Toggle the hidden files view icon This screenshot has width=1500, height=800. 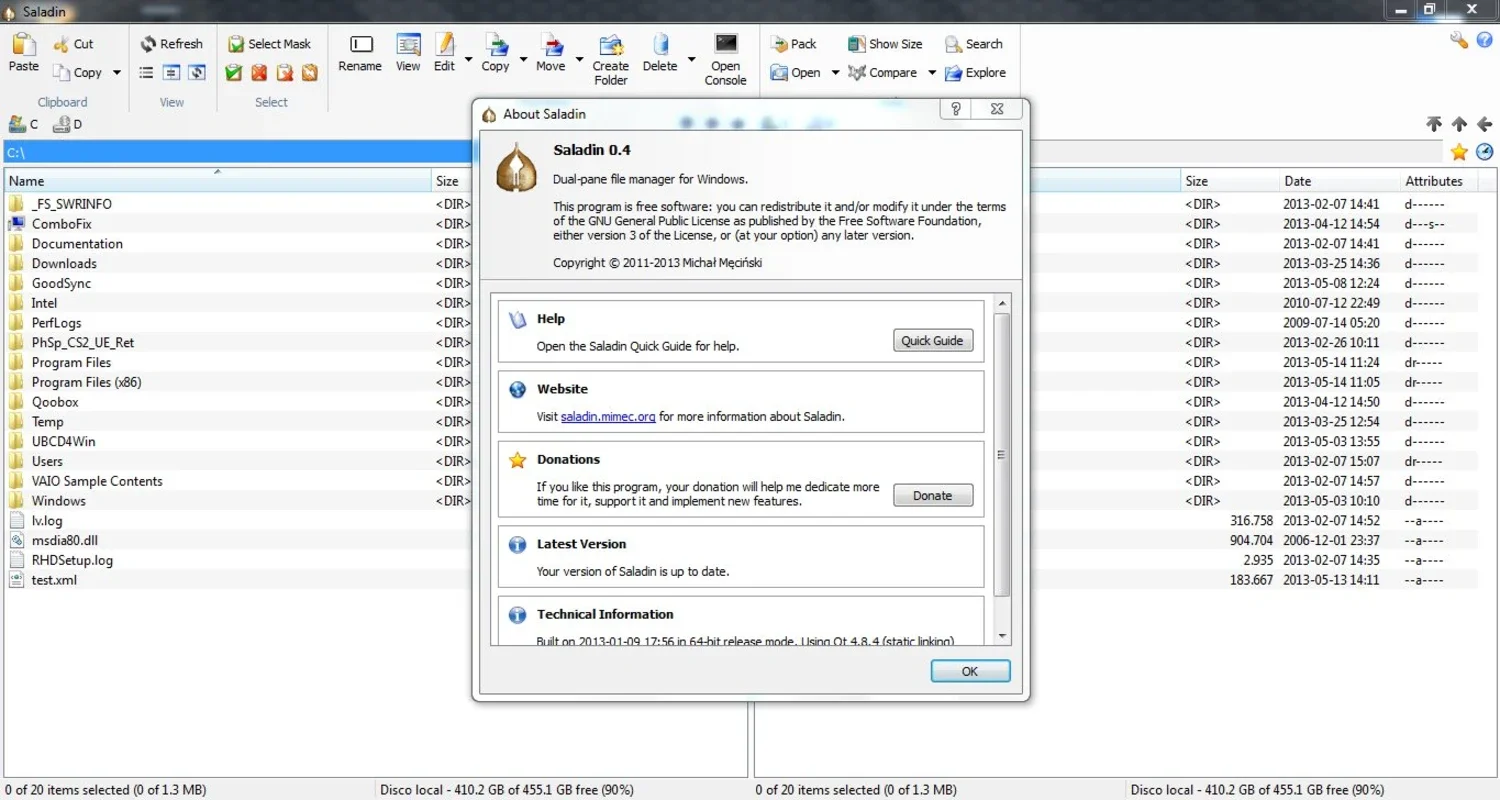[x=197, y=72]
